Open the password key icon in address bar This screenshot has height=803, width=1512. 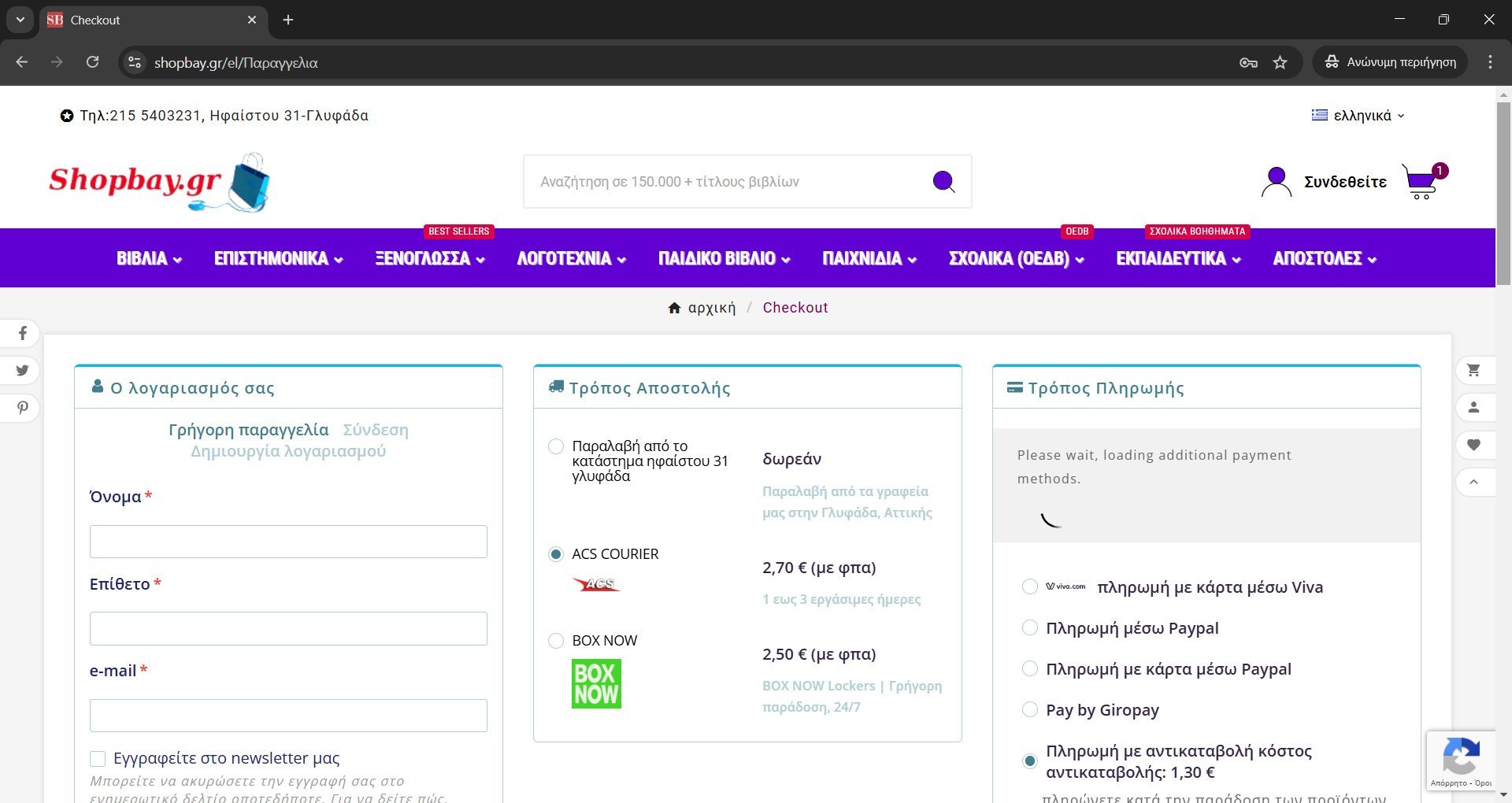(x=1248, y=62)
